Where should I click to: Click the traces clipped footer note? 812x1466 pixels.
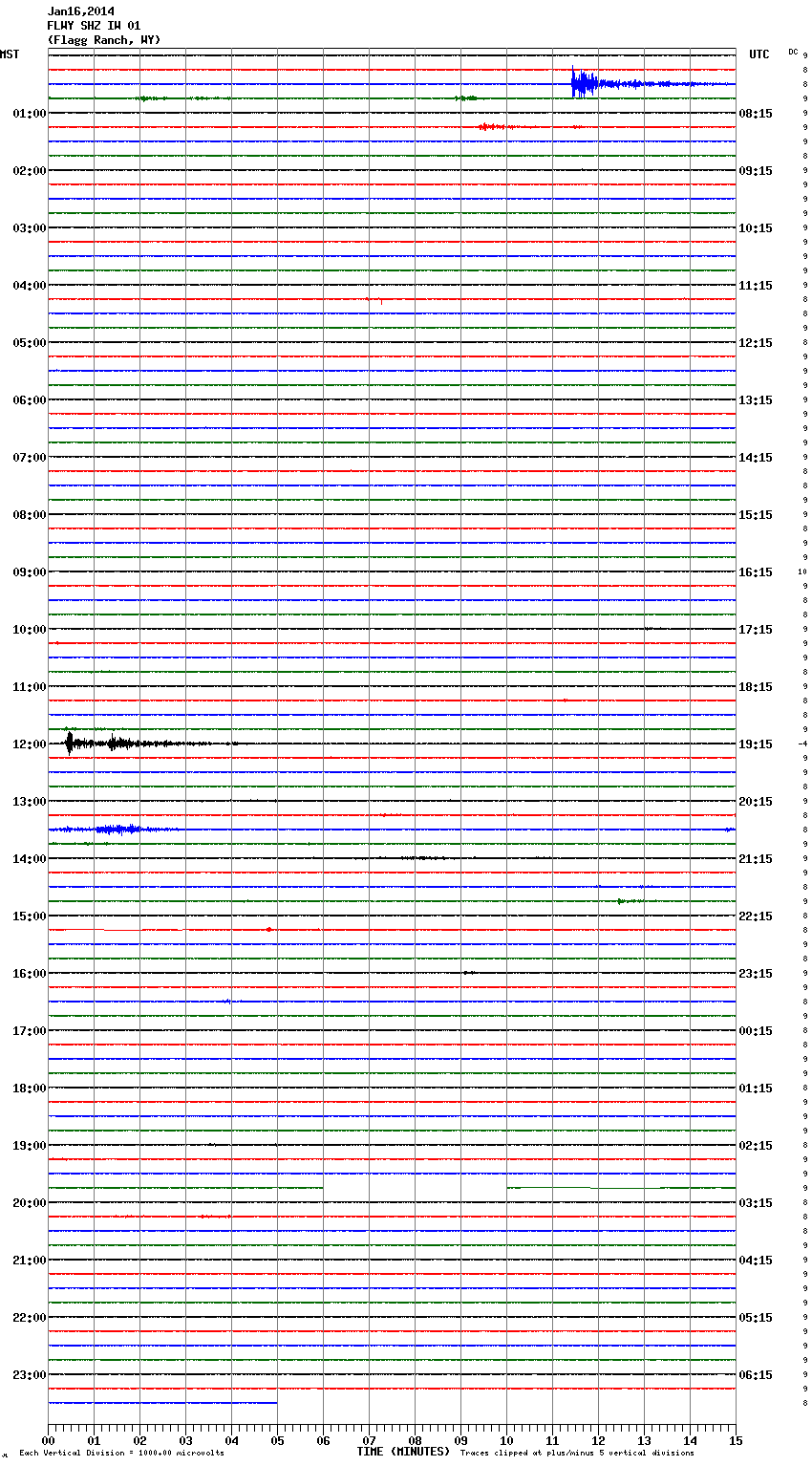click(x=577, y=1454)
